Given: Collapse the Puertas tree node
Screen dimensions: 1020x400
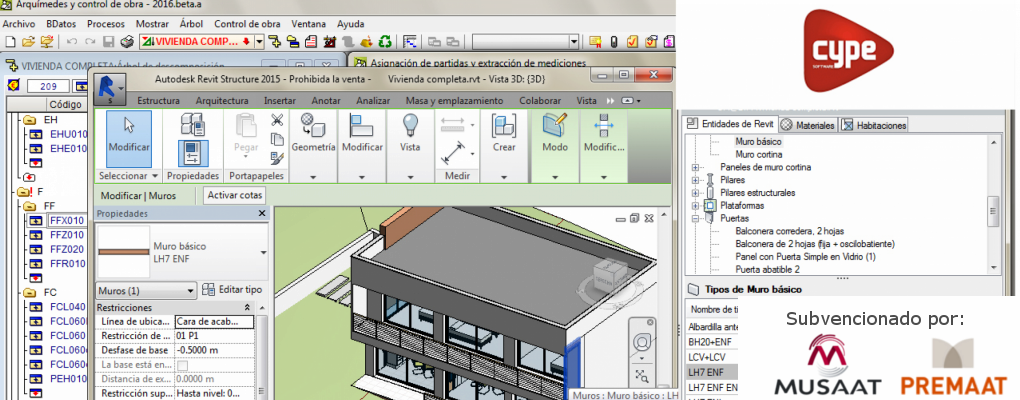Looking at the screenshot, I should tap(695, 219).
